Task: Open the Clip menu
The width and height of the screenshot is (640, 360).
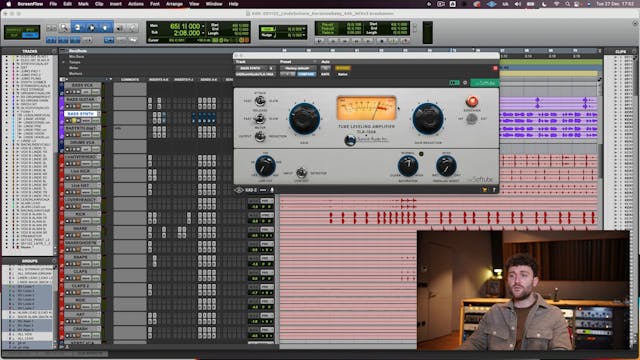Action: pyautogui.click(x=99, y=4)
